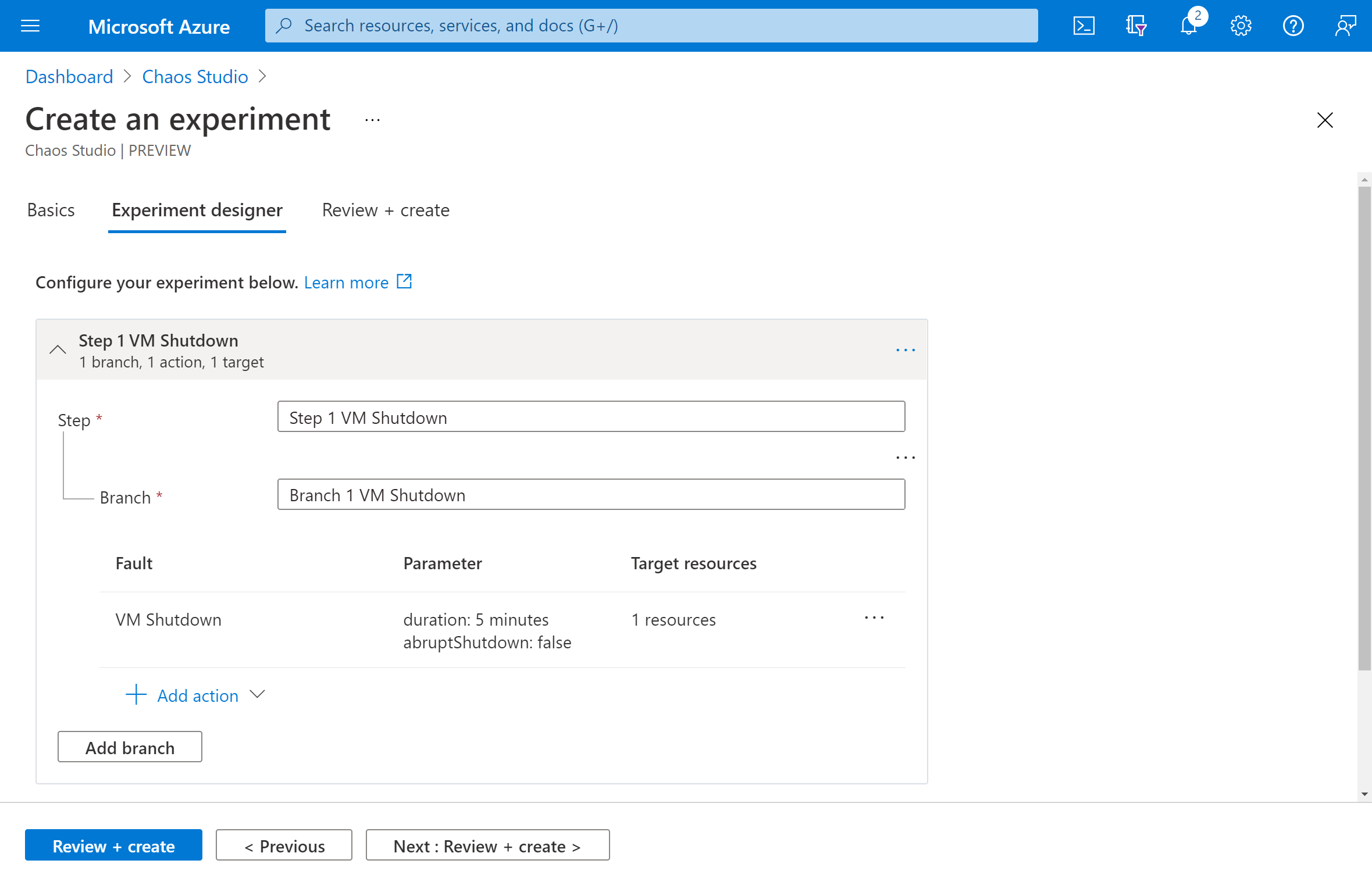Expand the hamburger menu icon
Viewport: 1372px width, 878px height.
(30, 25)
